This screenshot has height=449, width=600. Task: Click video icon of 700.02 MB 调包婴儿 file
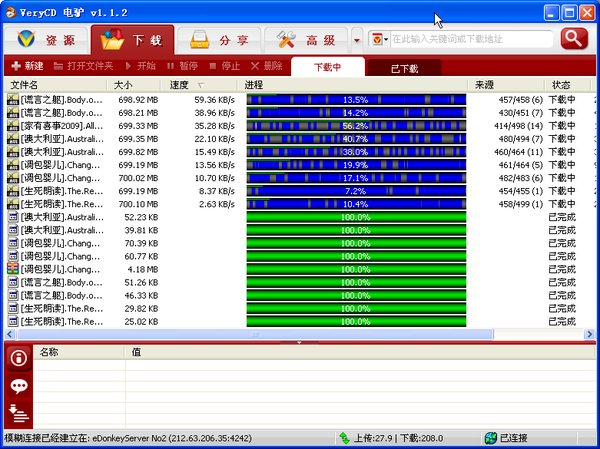[13, 178]
